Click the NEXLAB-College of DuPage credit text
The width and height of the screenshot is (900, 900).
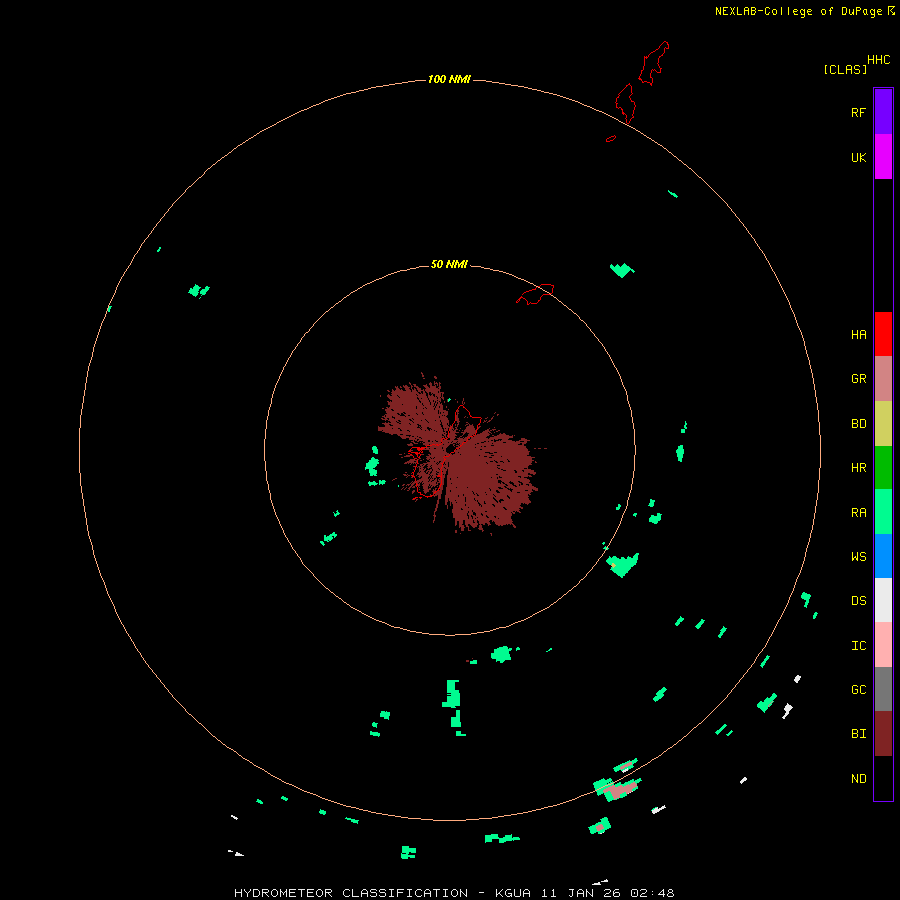tap(798, 11)
